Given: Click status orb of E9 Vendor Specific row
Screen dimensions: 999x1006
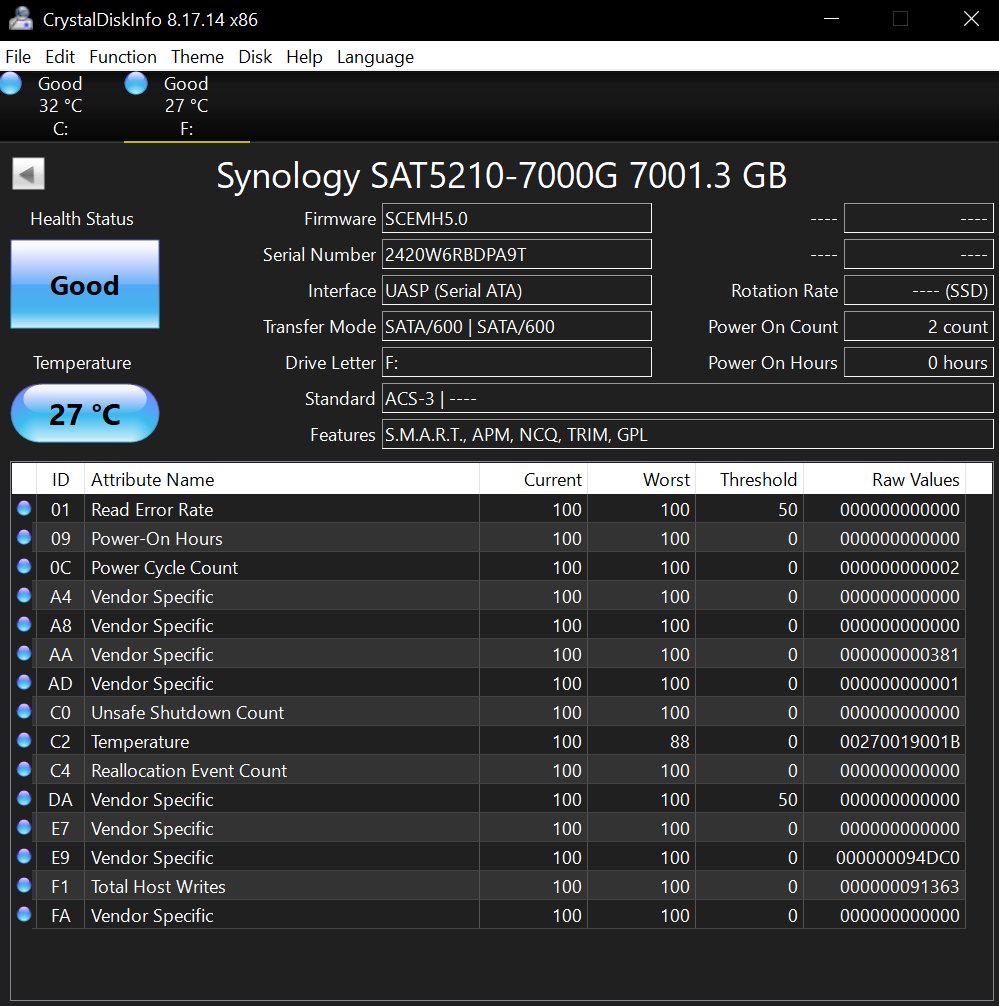Looking at the screenshot, I should (x=24, y=856).
